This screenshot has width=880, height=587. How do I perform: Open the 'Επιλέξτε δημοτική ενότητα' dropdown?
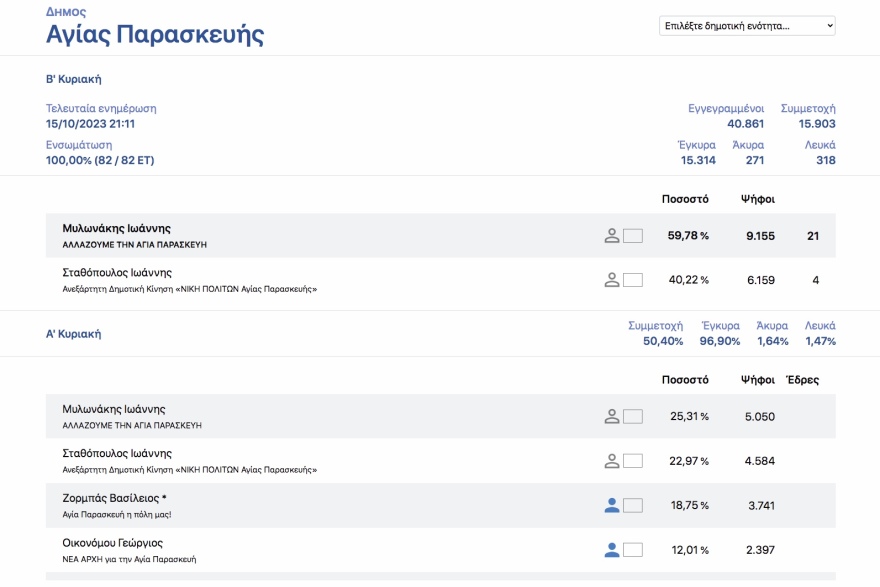[x=747, y=26]
